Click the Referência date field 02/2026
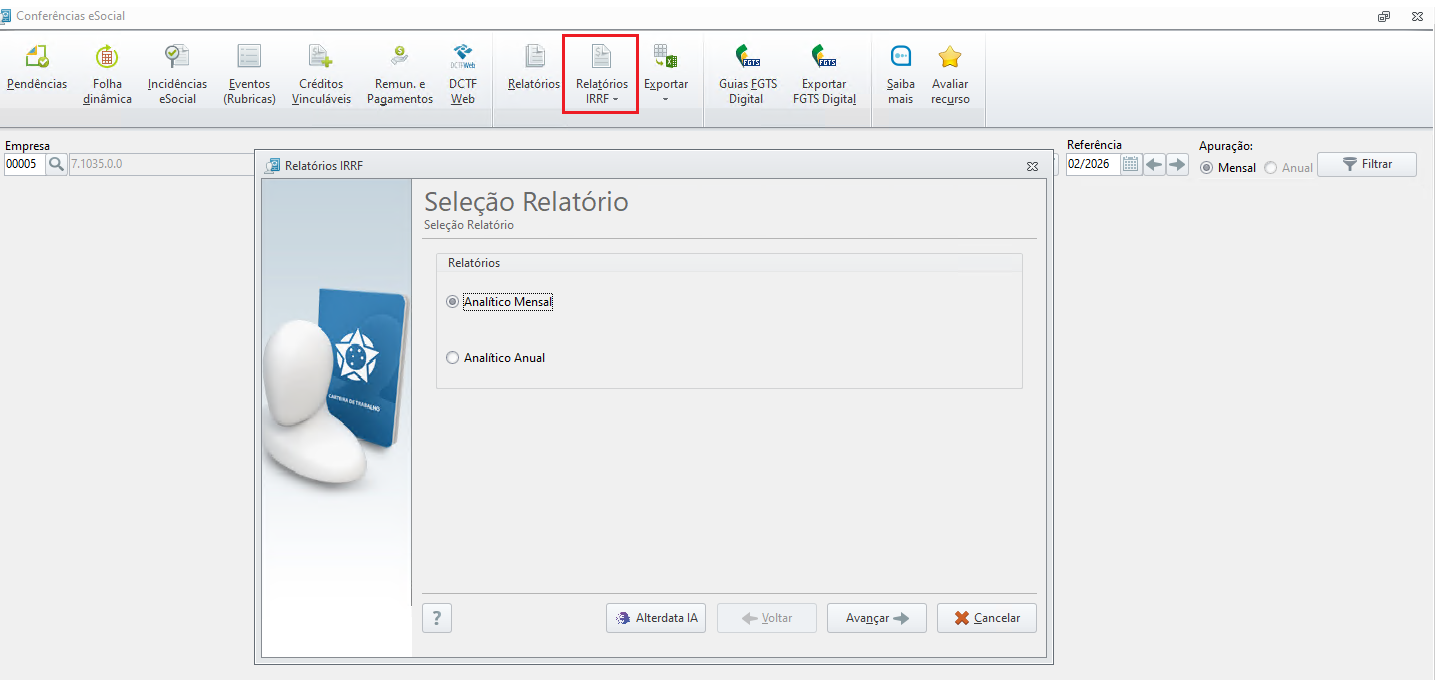Image resolution: width=1435 pixels, height=680 pixels. (1093, 165)
